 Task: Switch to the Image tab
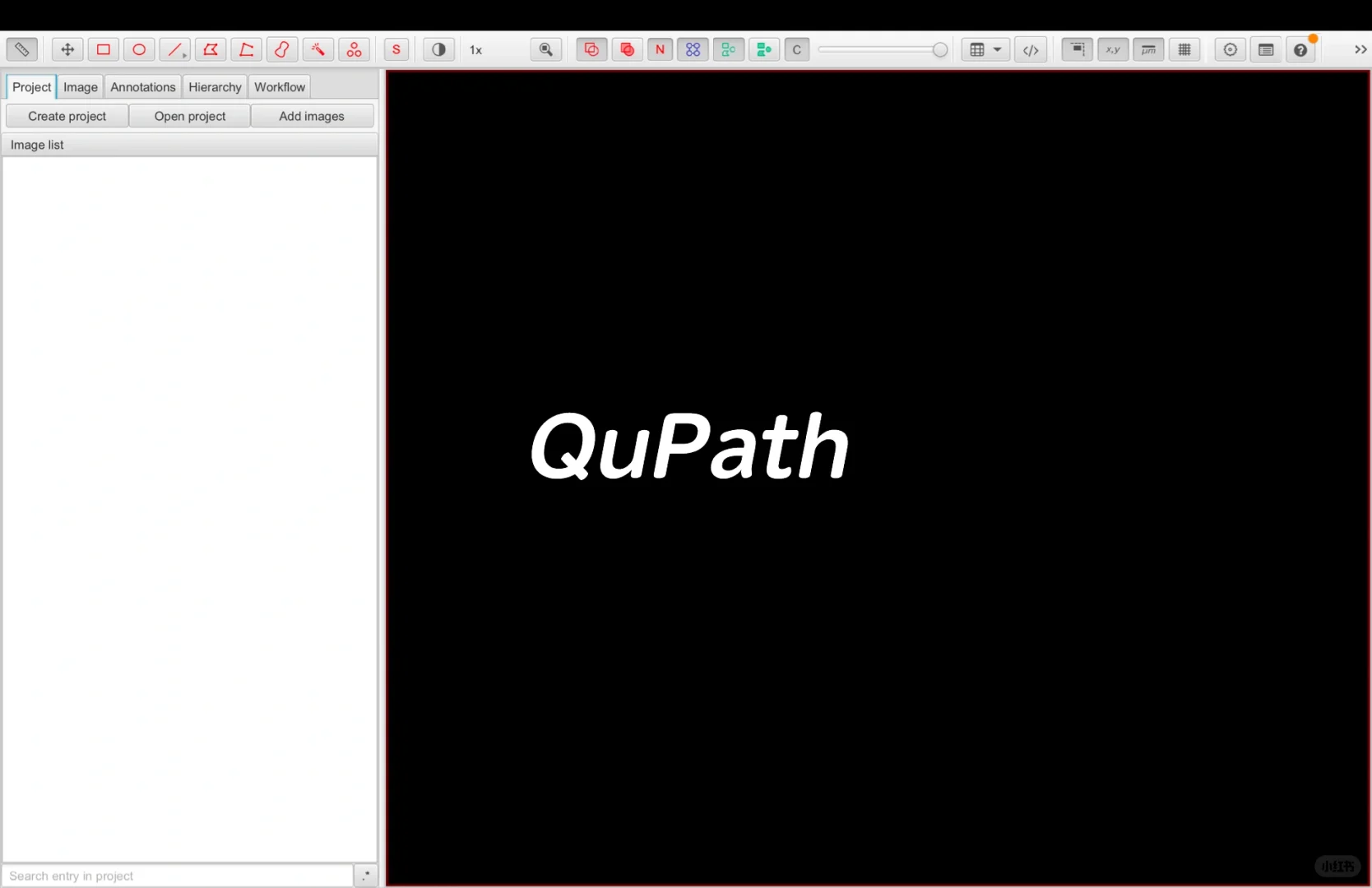pos(81,87)
